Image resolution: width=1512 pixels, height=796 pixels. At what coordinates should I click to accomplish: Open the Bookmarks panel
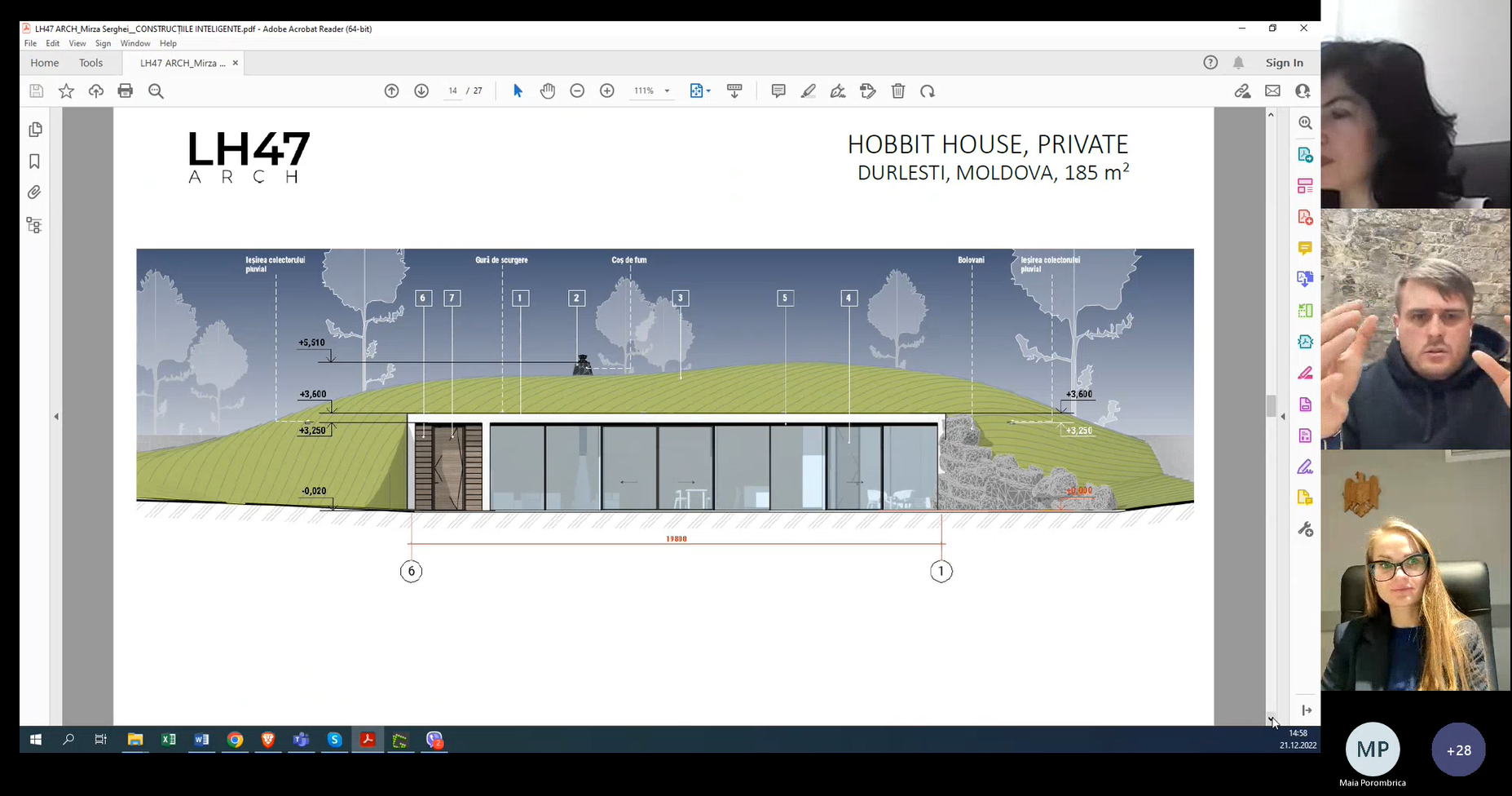[x=35, y=161]
